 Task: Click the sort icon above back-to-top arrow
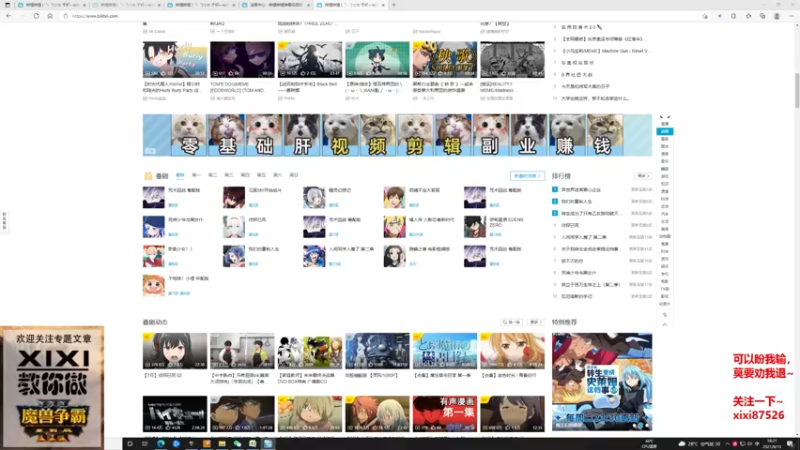[x=664, y=315]
